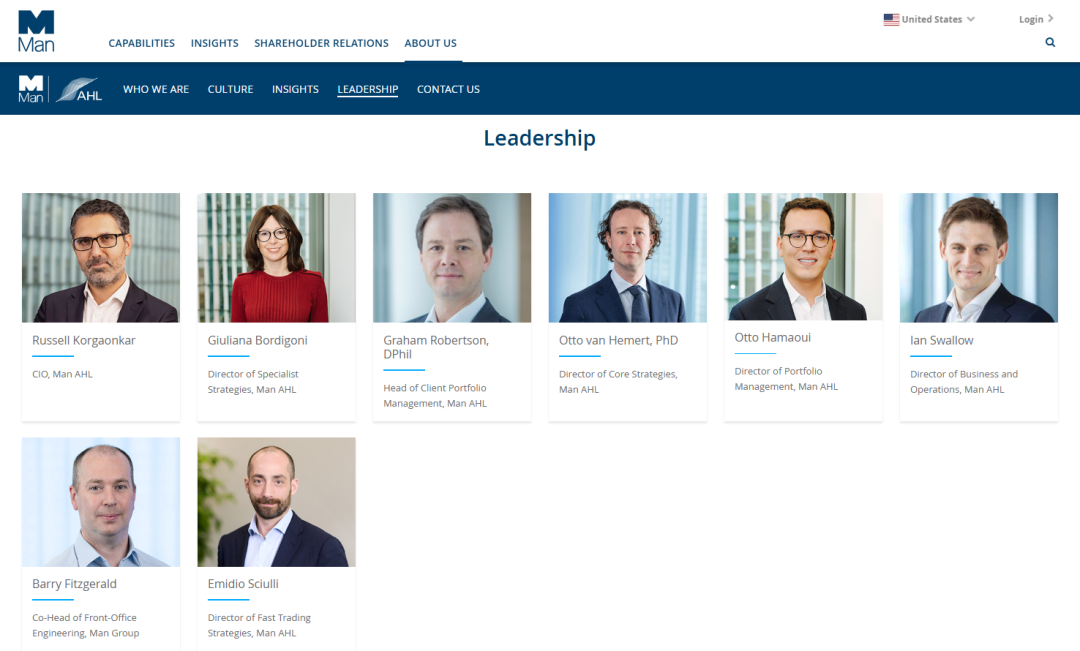Viewport: 1080px width, 651px height.
Task: Switch to the Culture tab
Action: (230, 89)
